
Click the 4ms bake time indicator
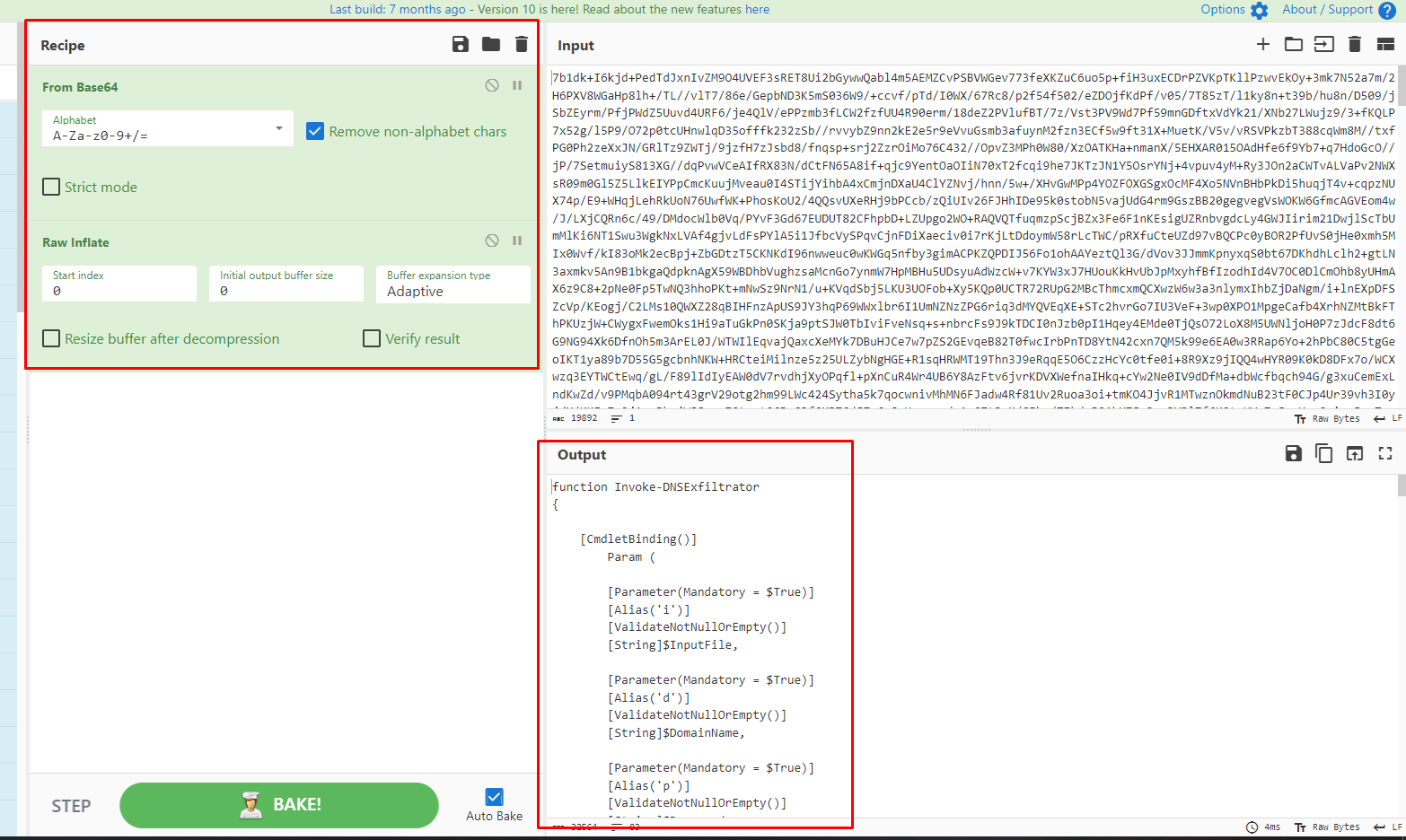click(1264, 827)
